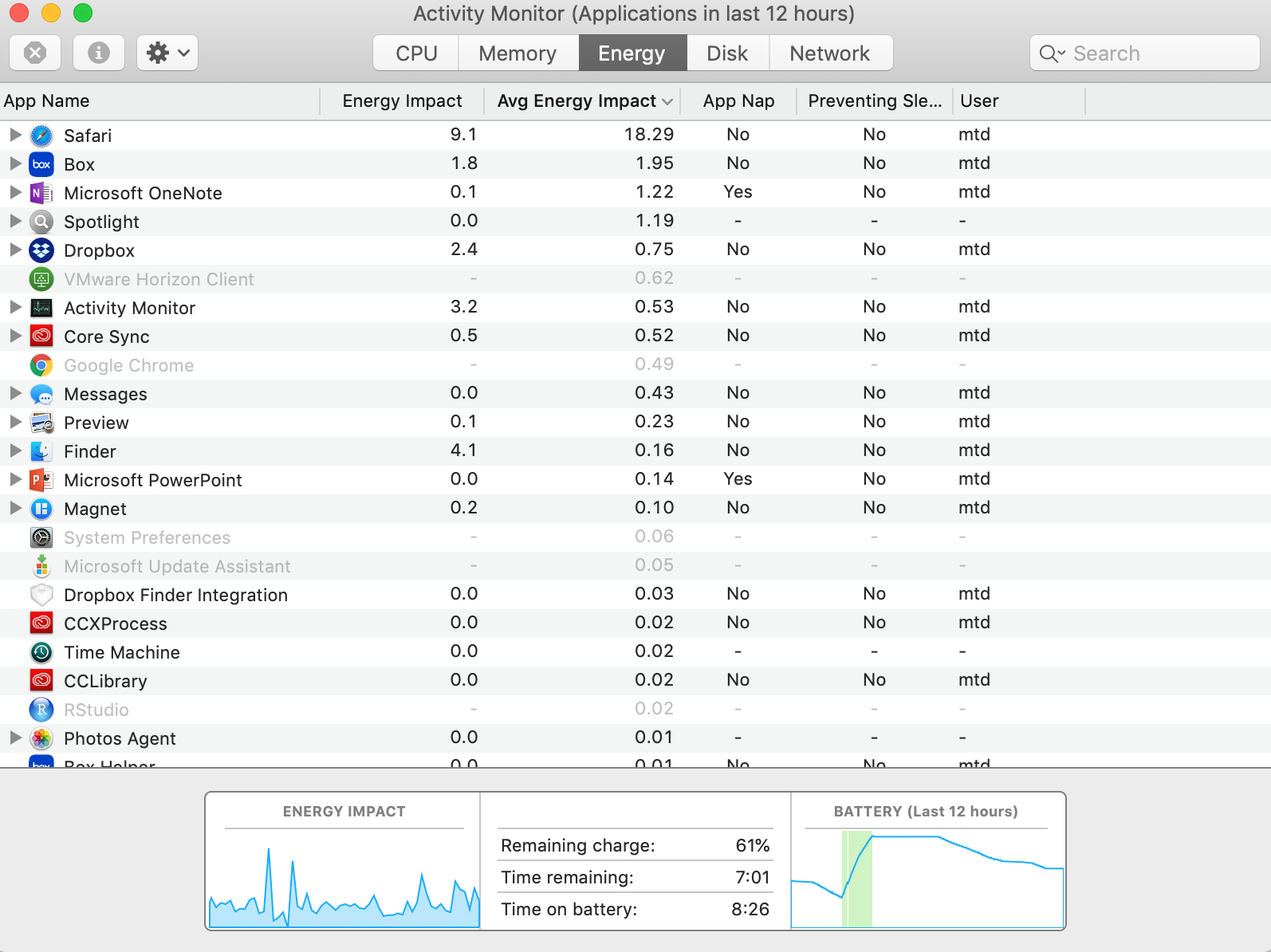Expand the Safari process row
Image resolution: width=1271 pixels, height=952 pixels.
(x=15, y=135)
